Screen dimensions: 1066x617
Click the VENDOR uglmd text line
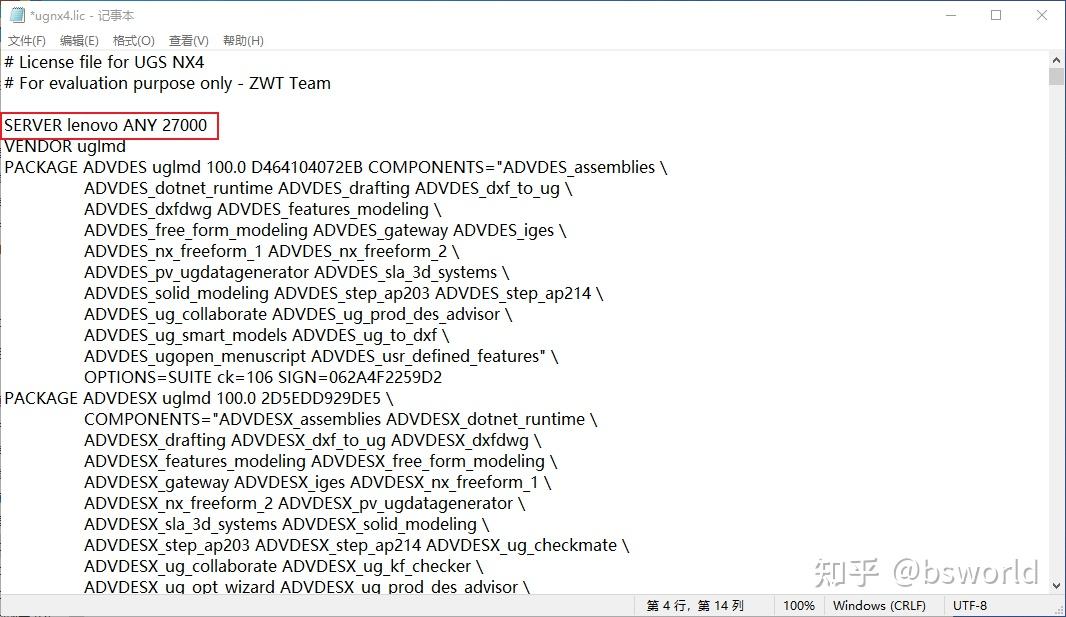pos(64,146)
